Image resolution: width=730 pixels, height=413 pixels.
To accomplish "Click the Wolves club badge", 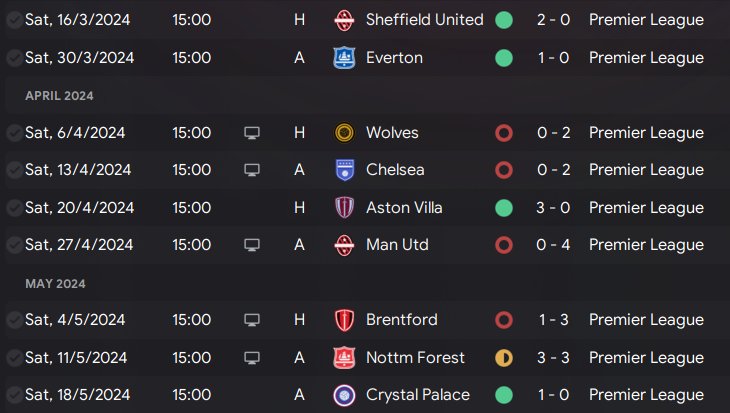I will point(345,133).
